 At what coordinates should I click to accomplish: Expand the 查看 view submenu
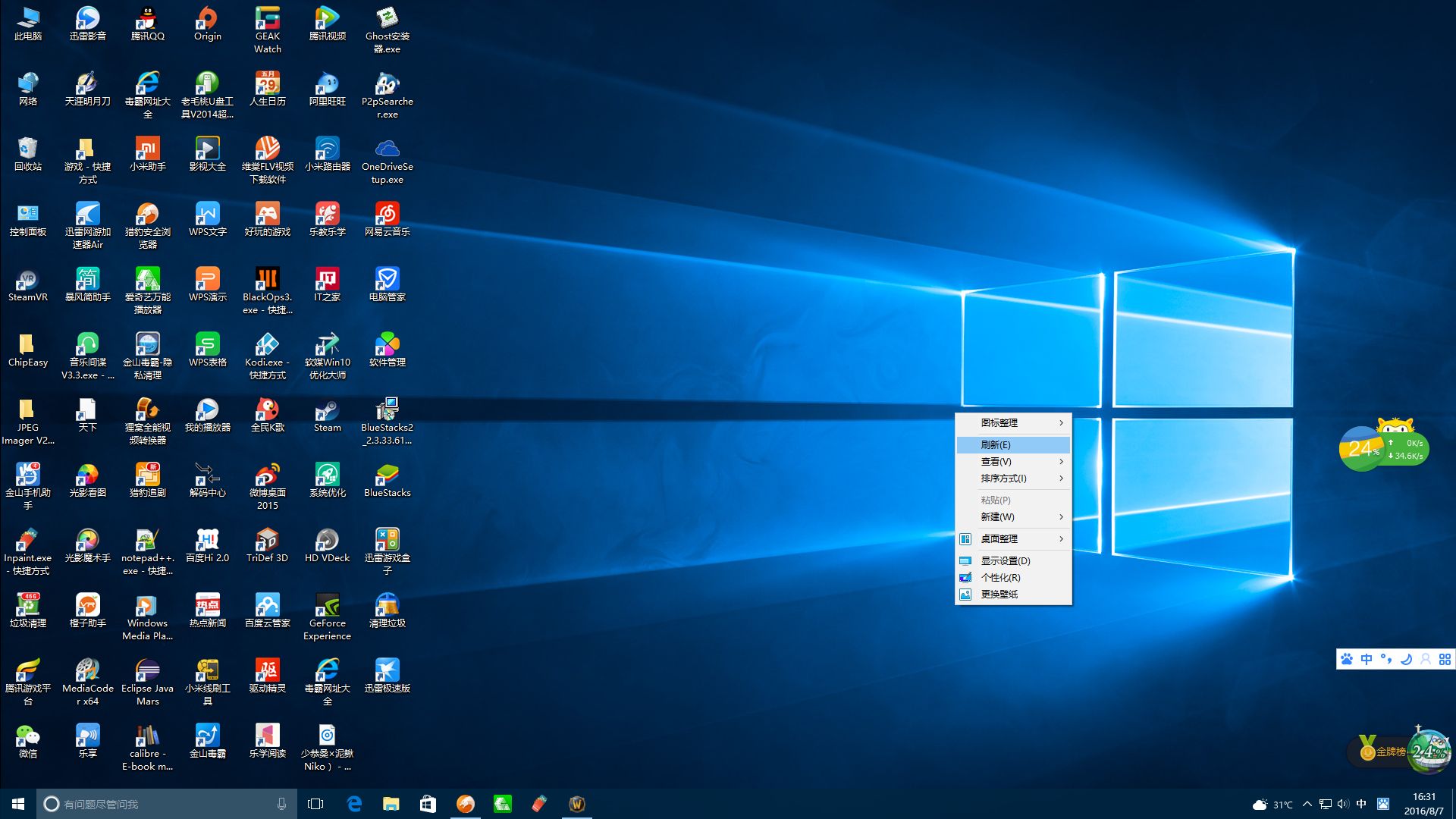[x=996, y=461]
